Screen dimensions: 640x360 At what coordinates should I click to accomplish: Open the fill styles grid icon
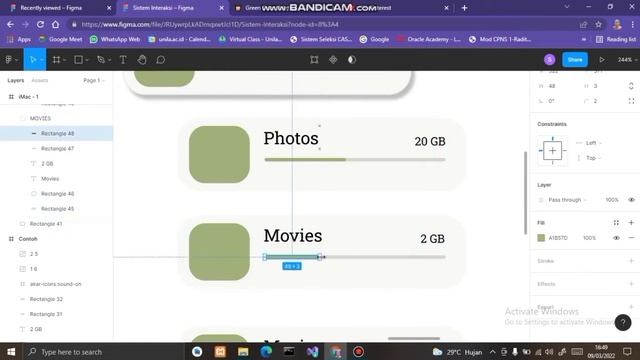(x=616, y=222)
